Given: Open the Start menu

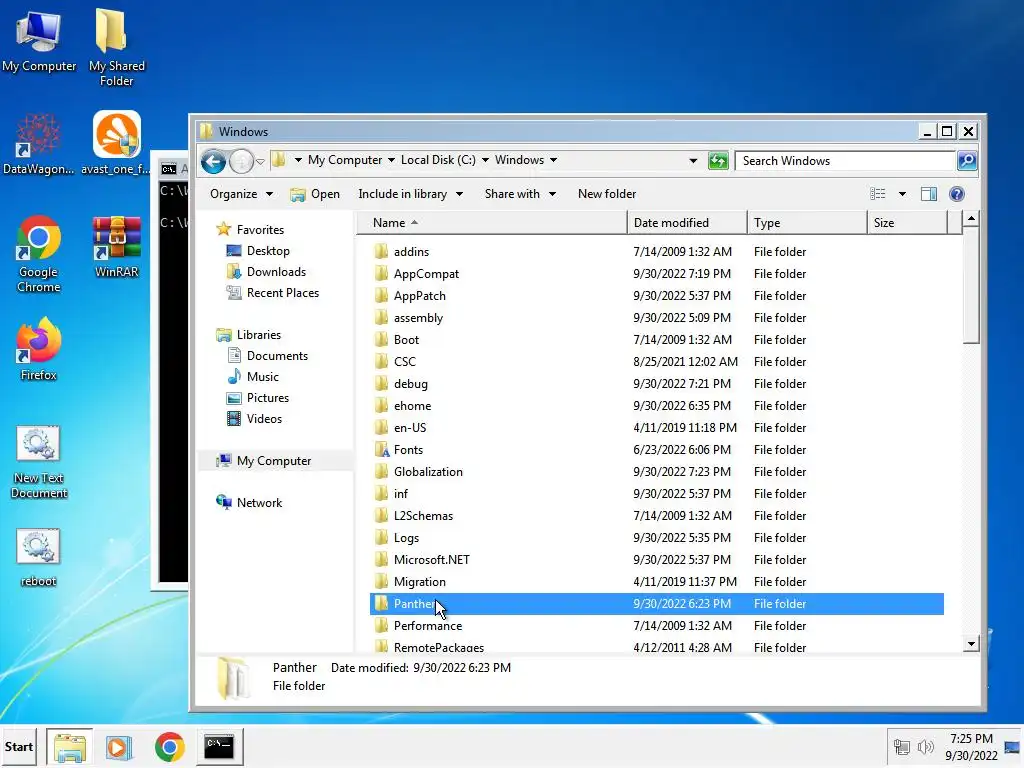Looking at the screenshot, I should pyautogui.click(x=19, y=747).
